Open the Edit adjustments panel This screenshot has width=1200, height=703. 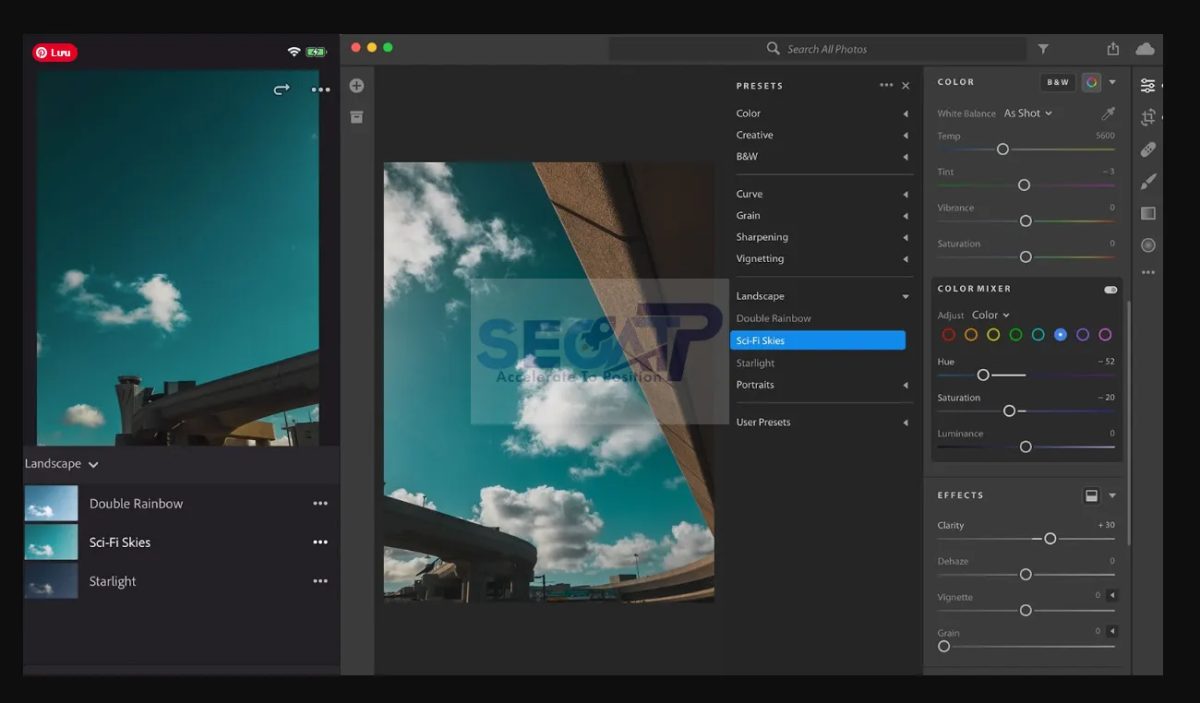click(1148, 84)
